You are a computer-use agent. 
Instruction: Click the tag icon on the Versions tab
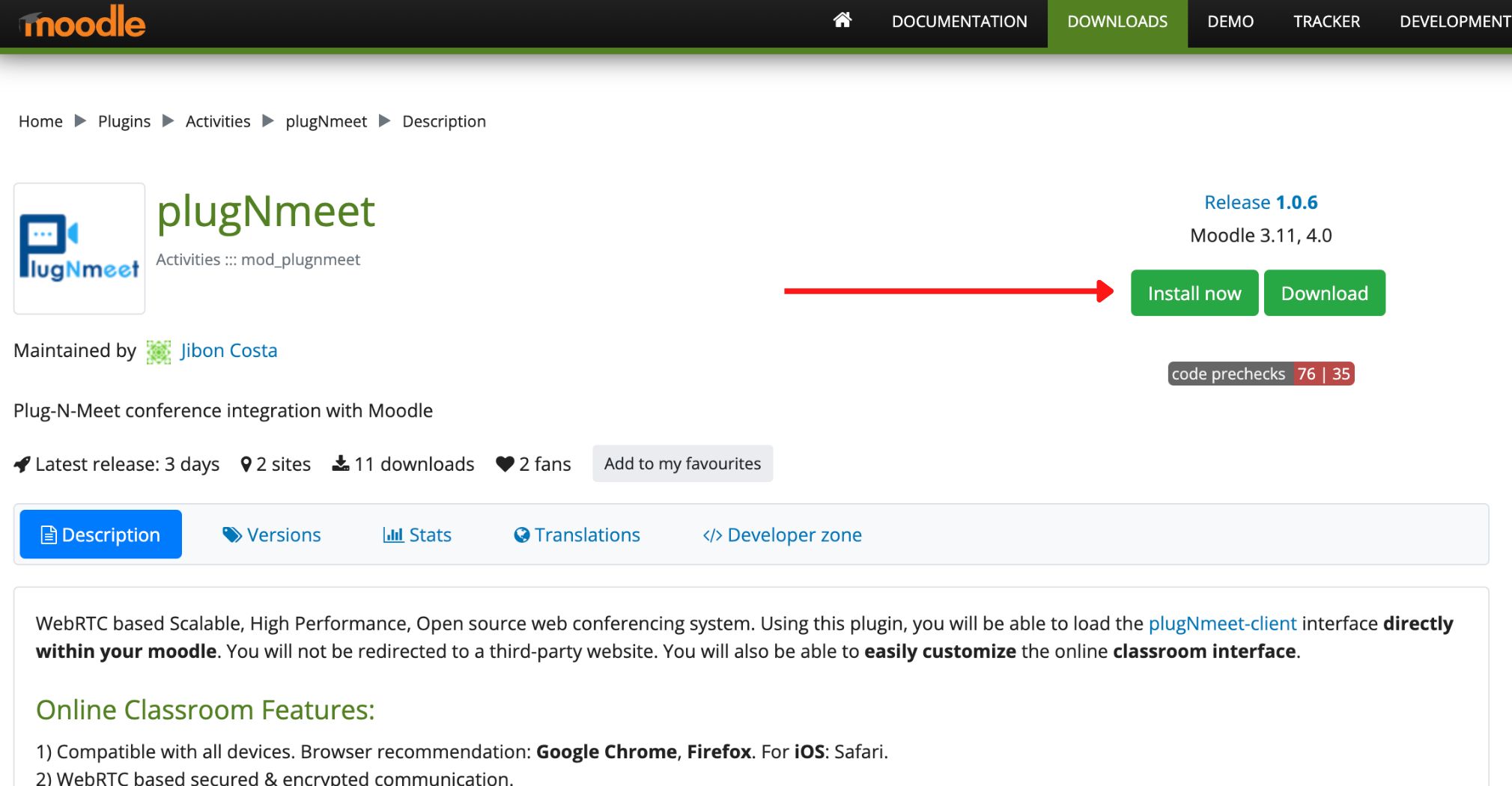pos(231,534)
